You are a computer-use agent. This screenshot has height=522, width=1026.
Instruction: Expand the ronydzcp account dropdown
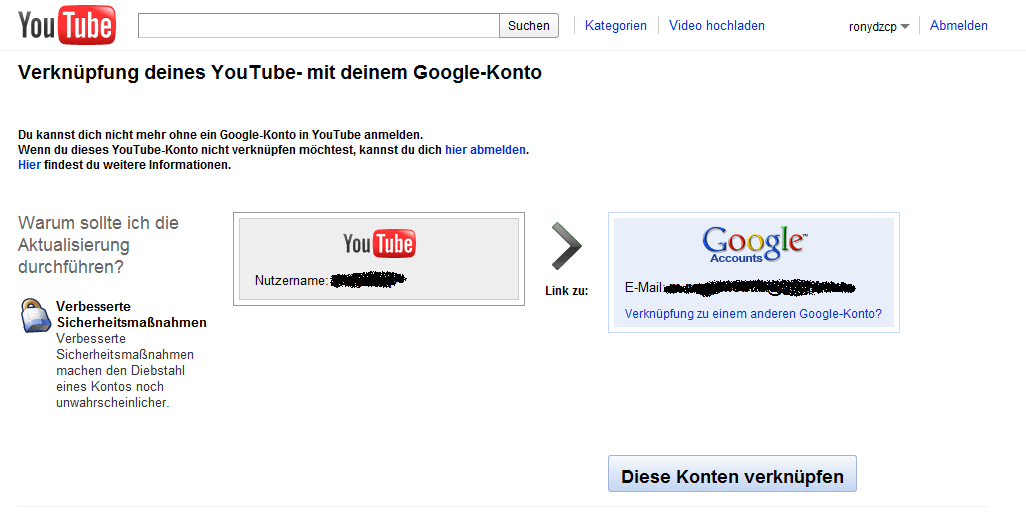pyautogui.click(x=879, y=27)
